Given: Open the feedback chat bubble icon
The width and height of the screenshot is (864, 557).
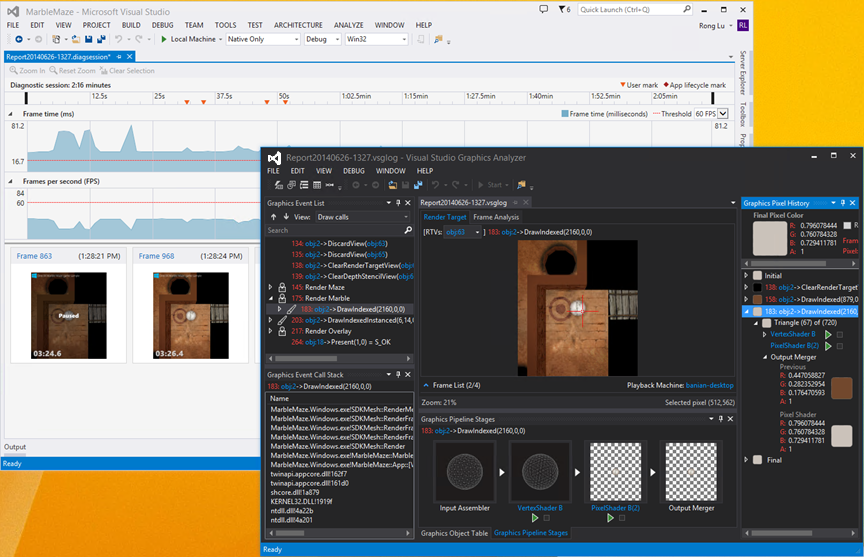Looking at the screenshot, I should [x=544, y=9].
